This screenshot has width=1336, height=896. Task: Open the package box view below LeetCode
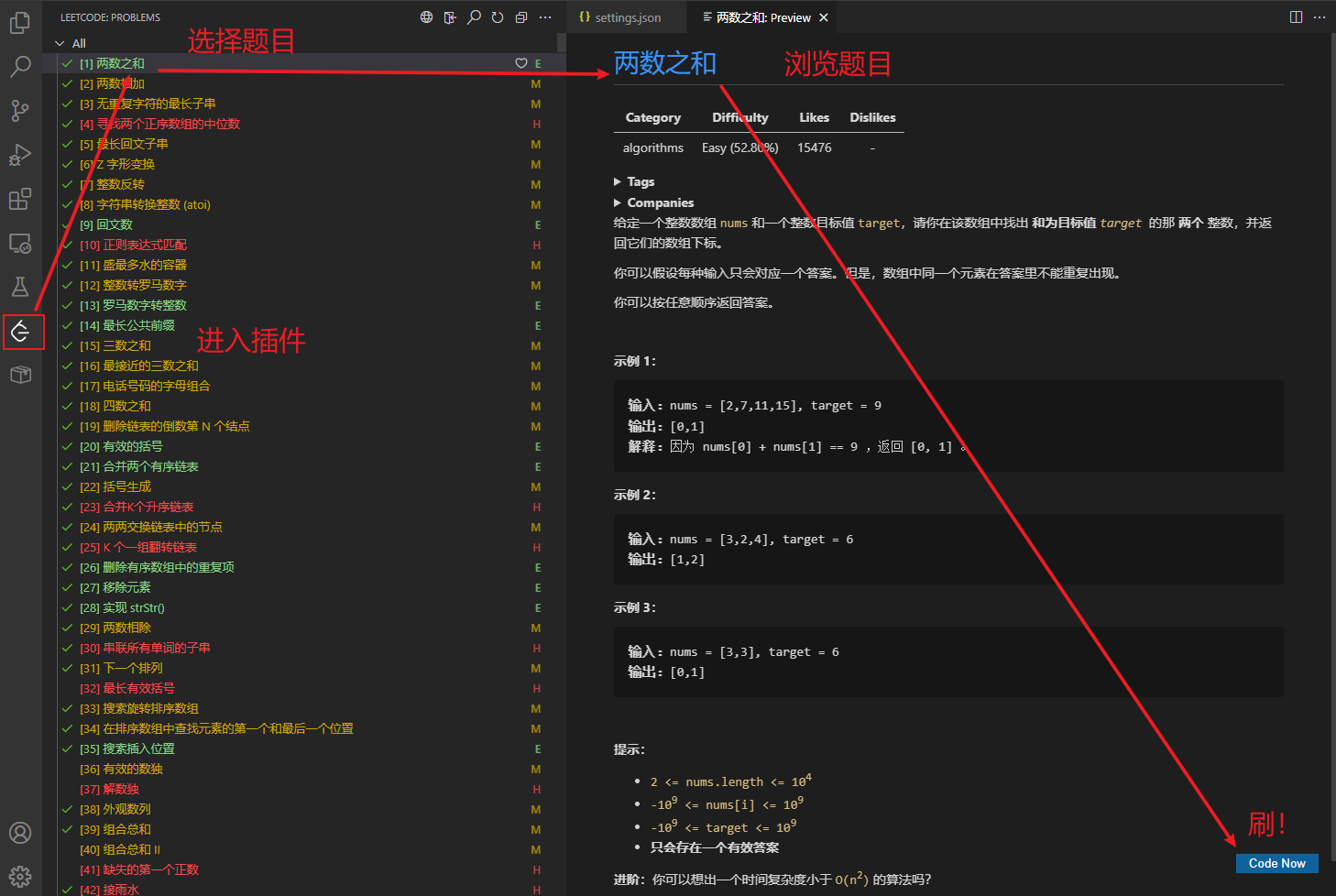[x=20, y=375]
